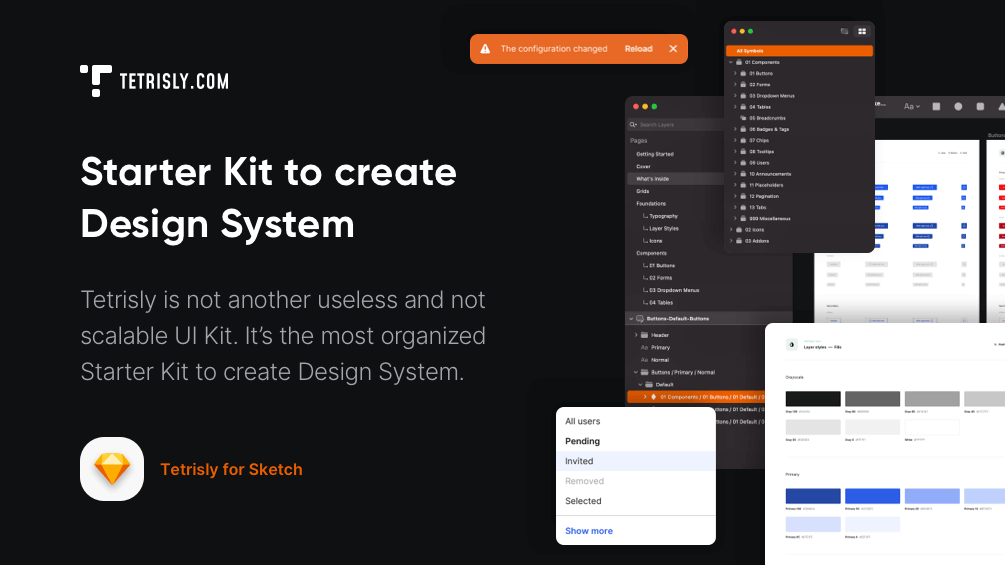Expand the 04 Tables symbol folder

click(x=735, y=107)
